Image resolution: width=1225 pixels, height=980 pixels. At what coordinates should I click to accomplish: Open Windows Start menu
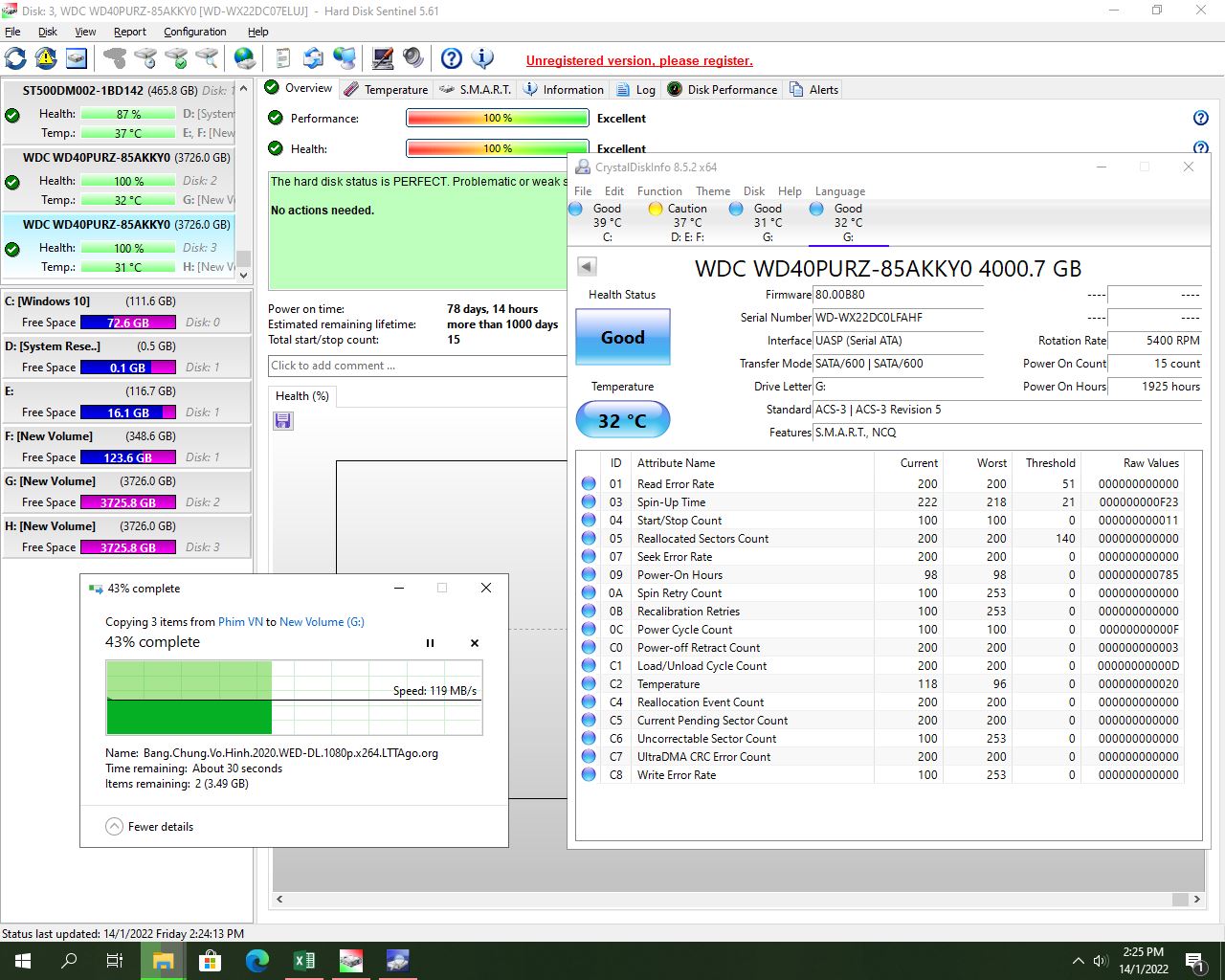[x=23, y=961]
